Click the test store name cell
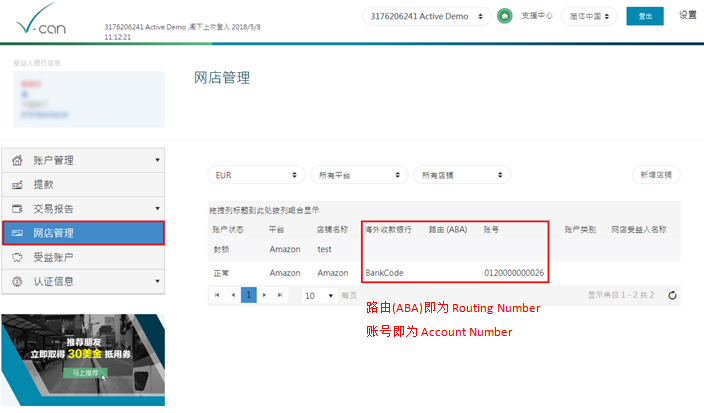 click(324, 249)
